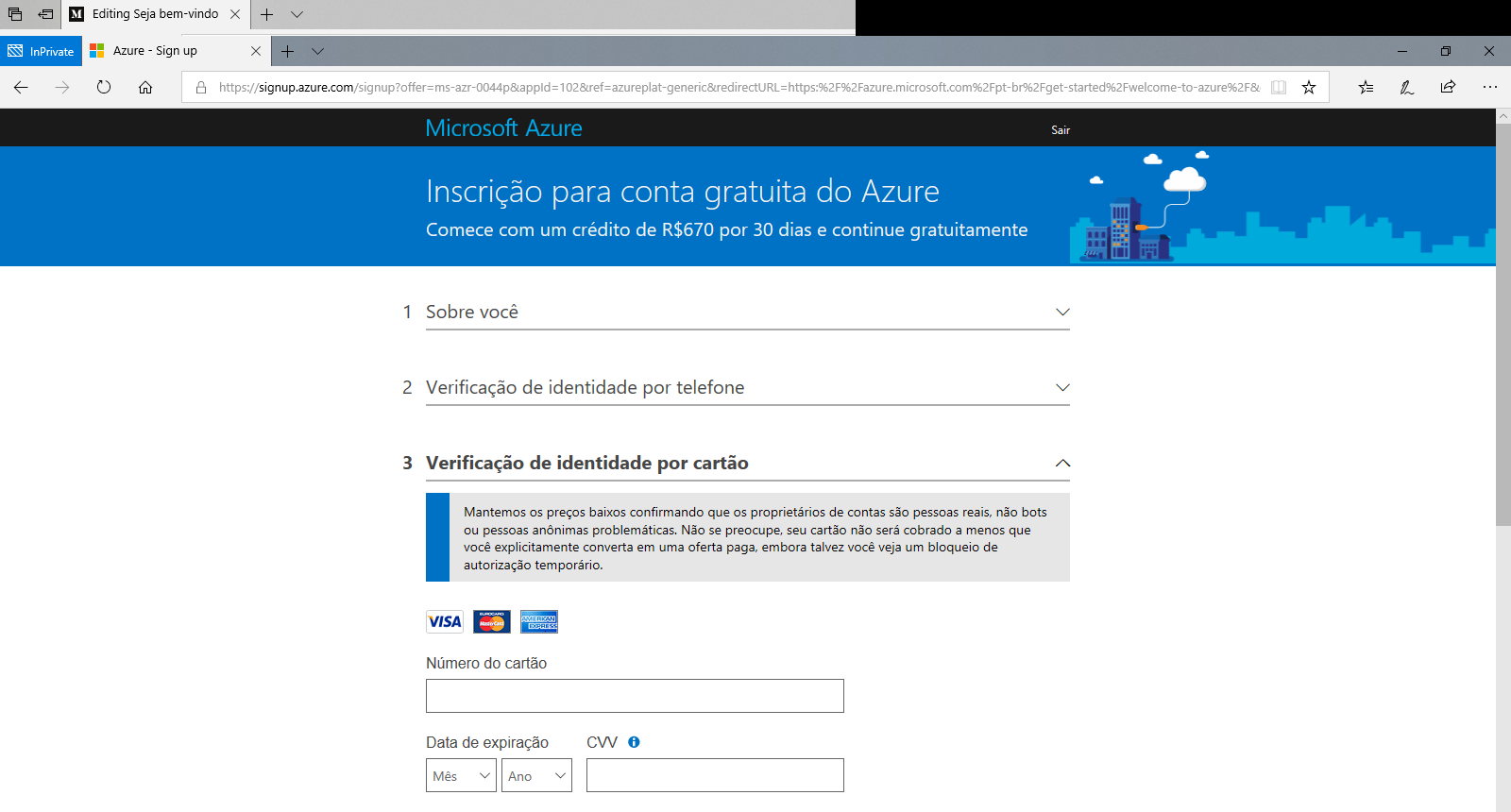This screenshot has width=1511, height=812.
Task: Open tabs you've set aside icon
Action: [15, 14]
